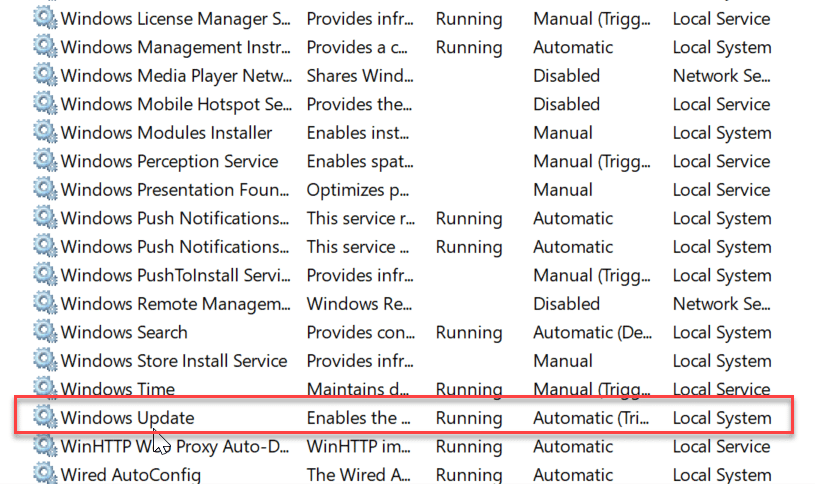Select the Windows Remote Management service name

[174, 304]
